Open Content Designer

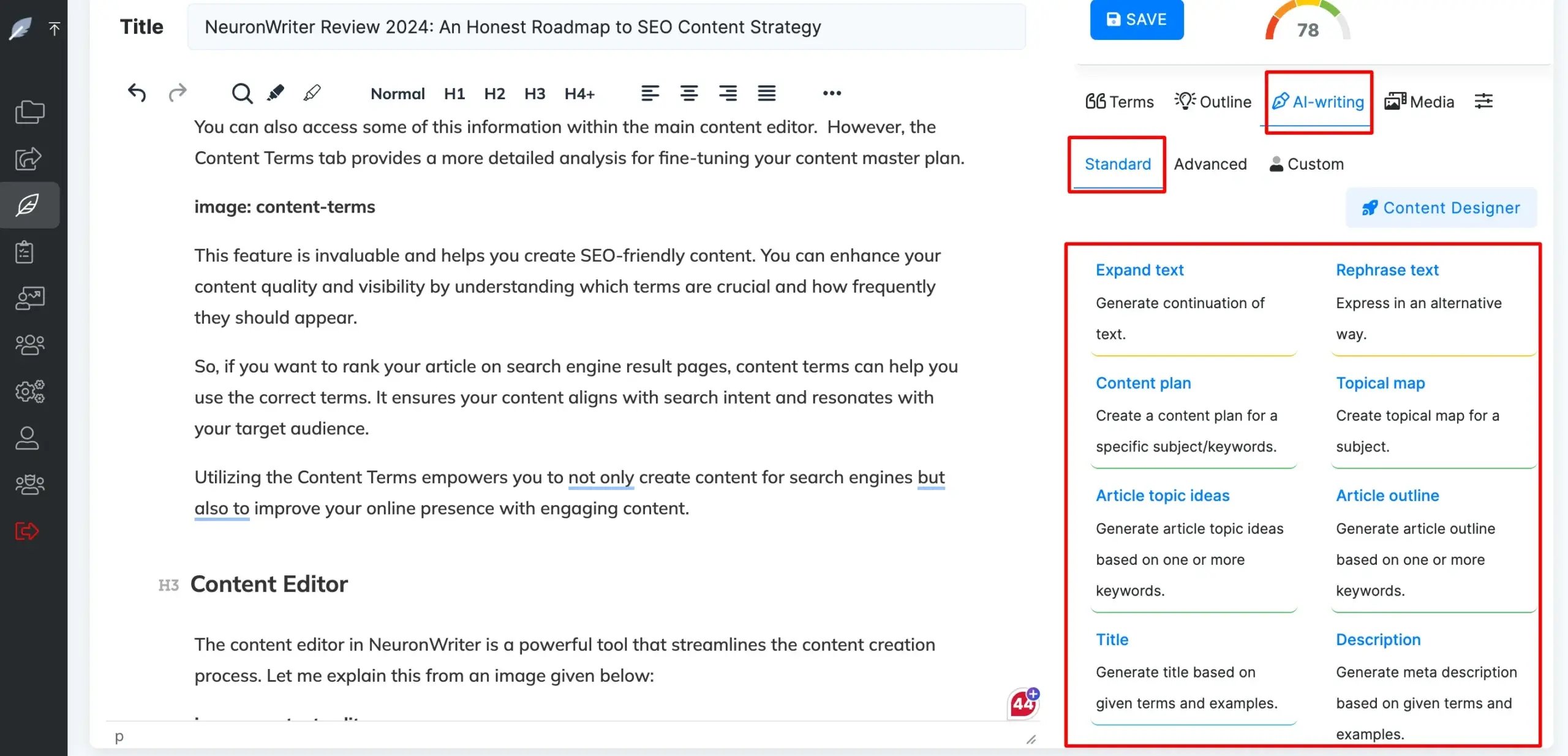(1441, 208)
